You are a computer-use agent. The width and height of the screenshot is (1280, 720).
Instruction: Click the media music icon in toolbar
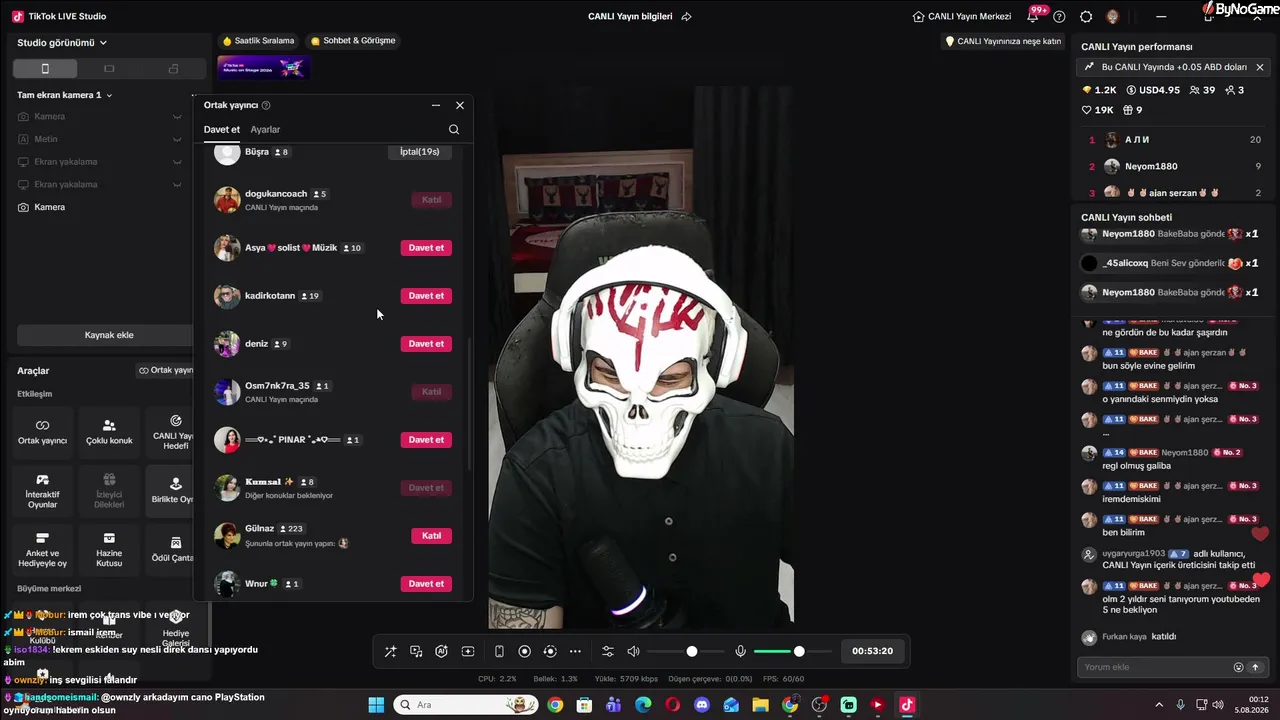pyautogui.click(x=416, y=651)
